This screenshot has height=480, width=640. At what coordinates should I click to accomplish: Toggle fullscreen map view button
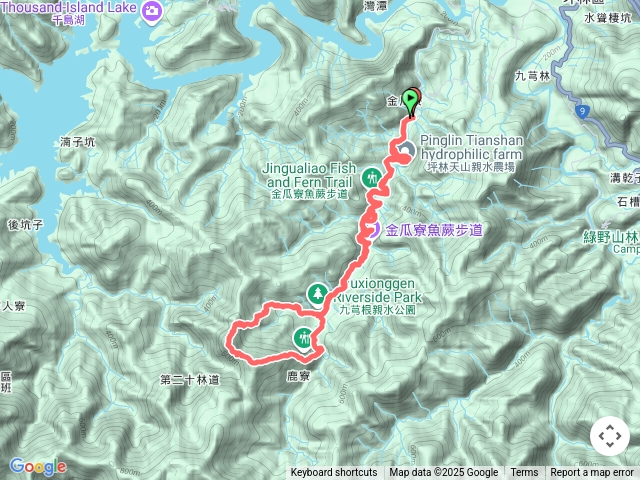tap(610, 436)
